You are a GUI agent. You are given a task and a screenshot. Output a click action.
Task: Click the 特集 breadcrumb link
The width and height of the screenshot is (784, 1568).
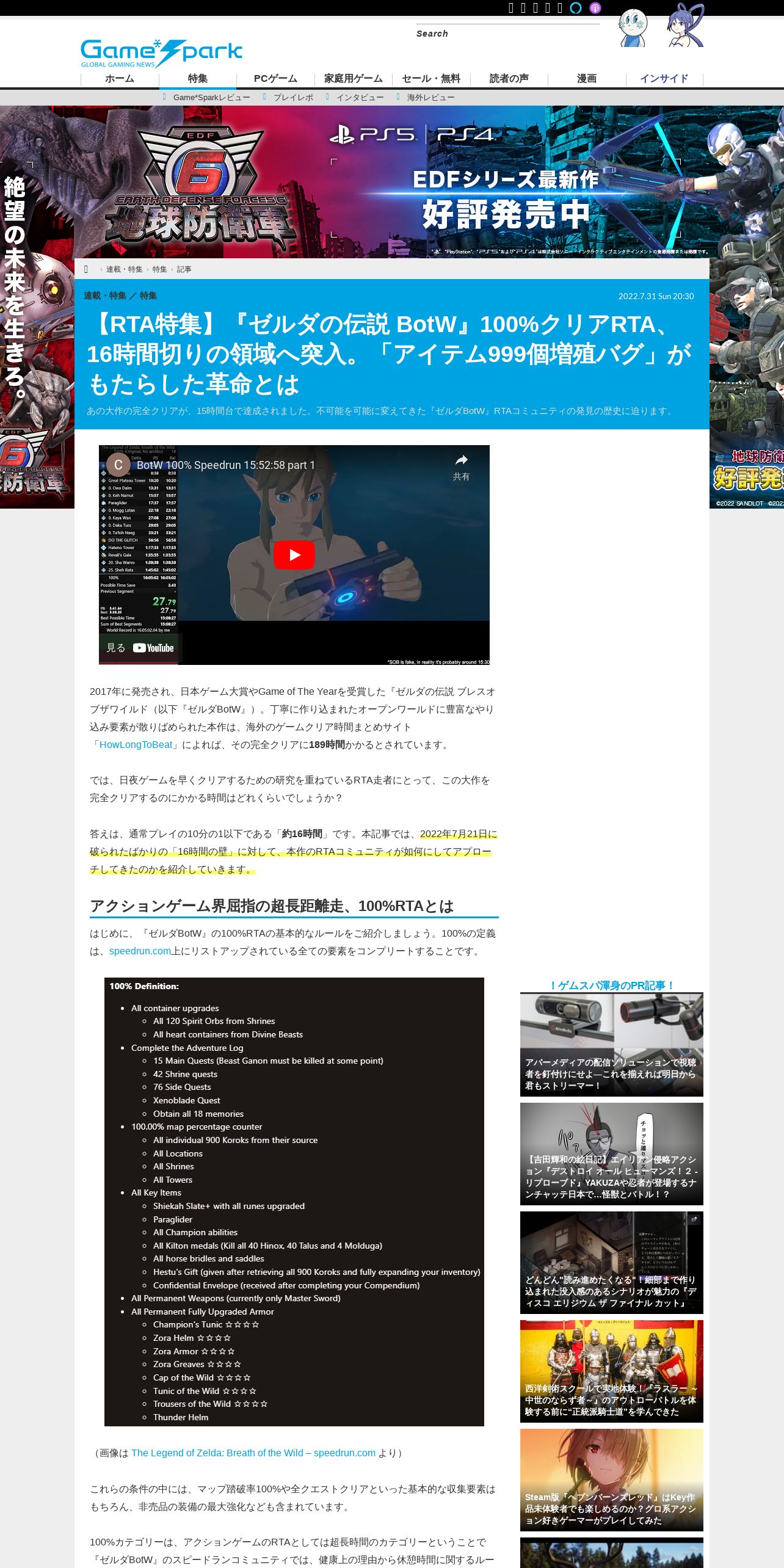pyautogui.click(x=160, y=269)
